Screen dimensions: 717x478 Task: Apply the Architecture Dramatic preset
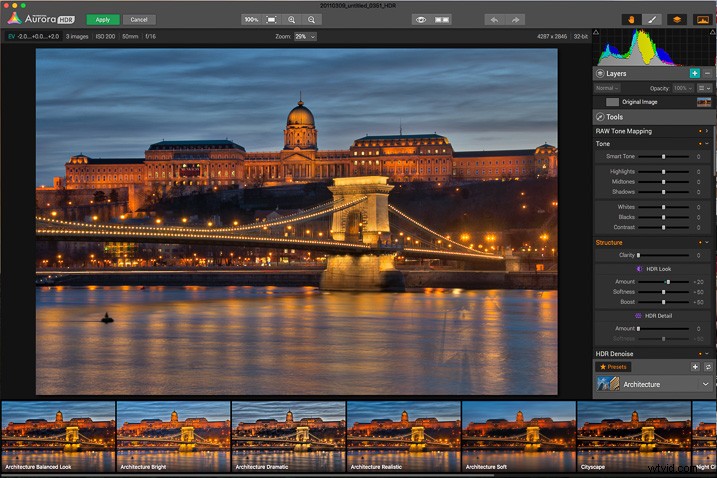289,436
